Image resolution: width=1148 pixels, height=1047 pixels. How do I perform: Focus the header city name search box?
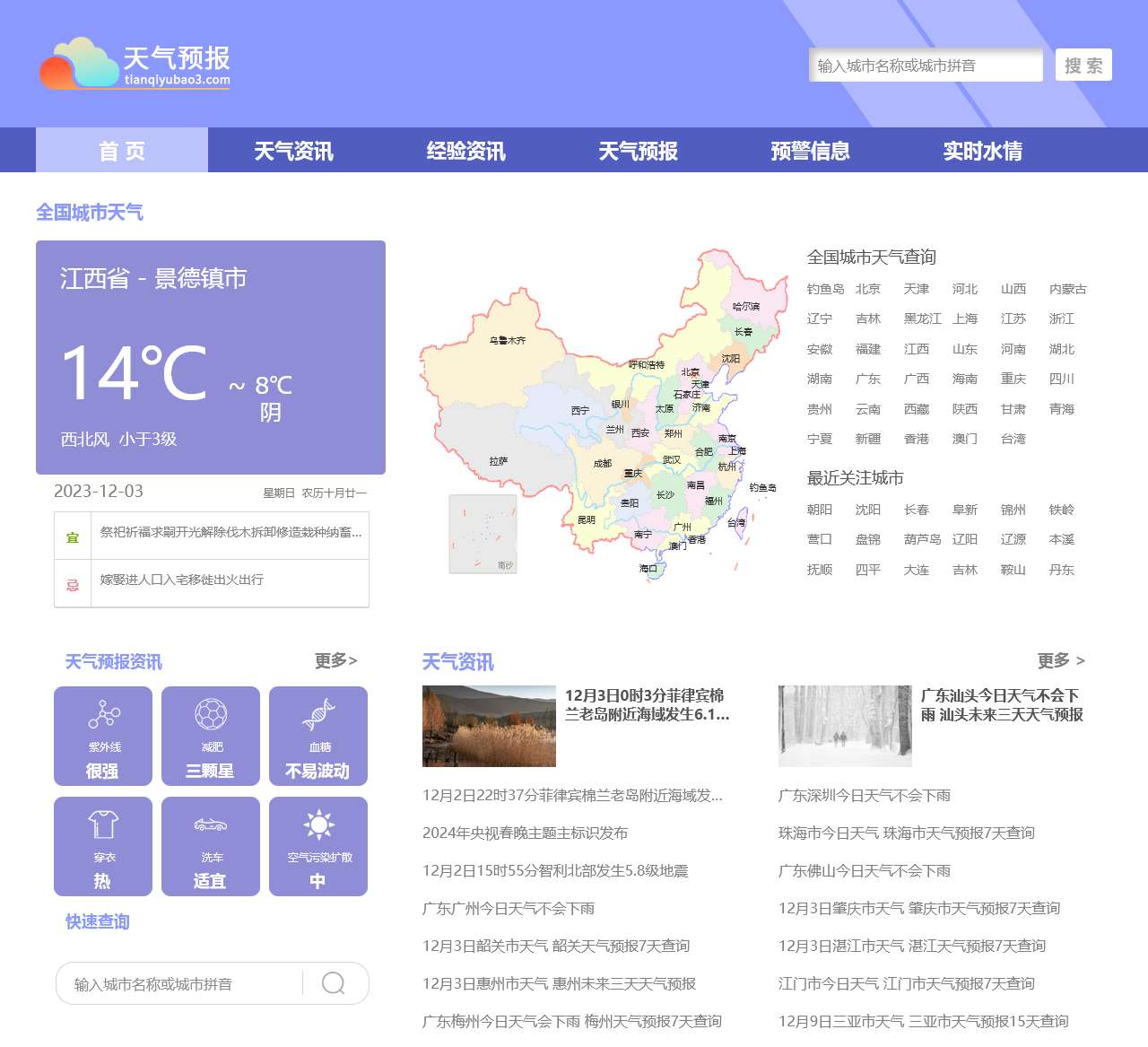(926, 65)
